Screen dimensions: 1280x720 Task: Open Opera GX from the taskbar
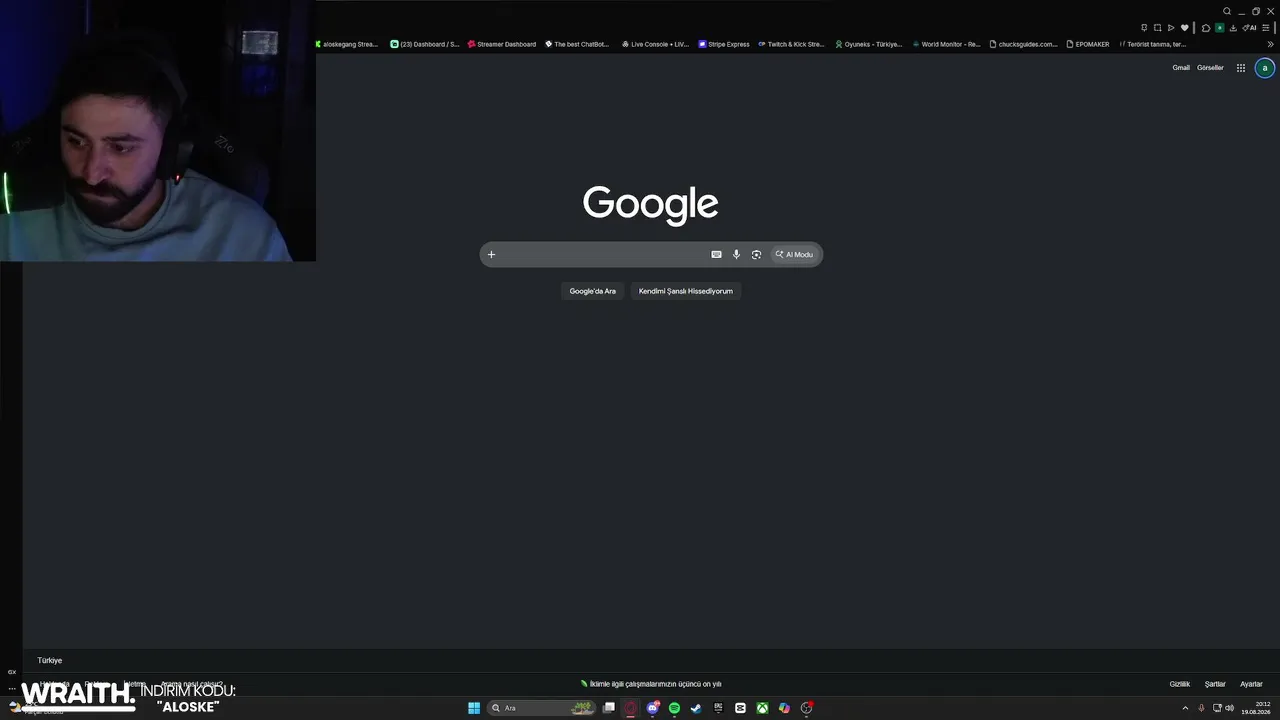tap(631, 708)
